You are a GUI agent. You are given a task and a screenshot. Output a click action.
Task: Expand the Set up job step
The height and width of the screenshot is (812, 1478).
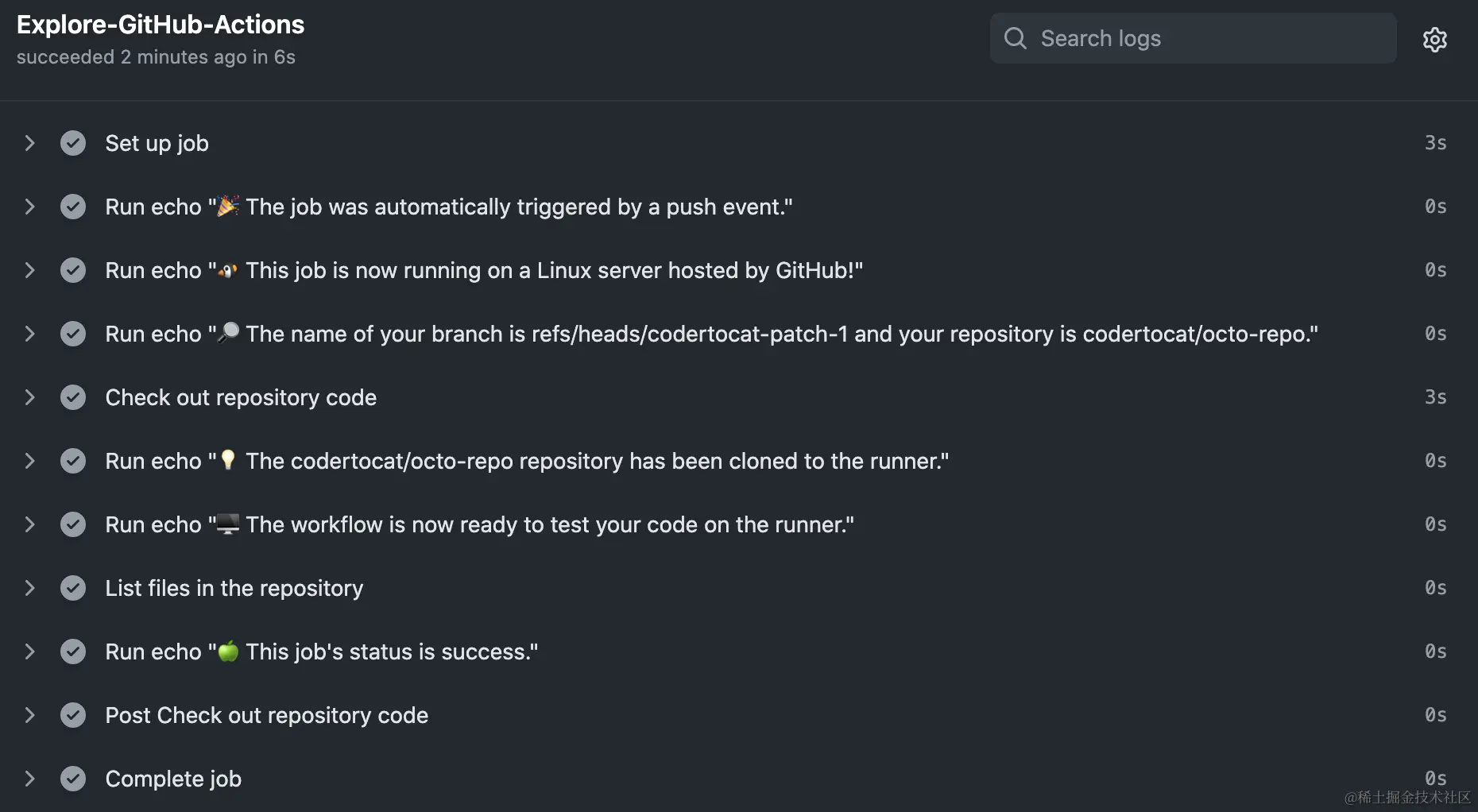pos(29,143)
